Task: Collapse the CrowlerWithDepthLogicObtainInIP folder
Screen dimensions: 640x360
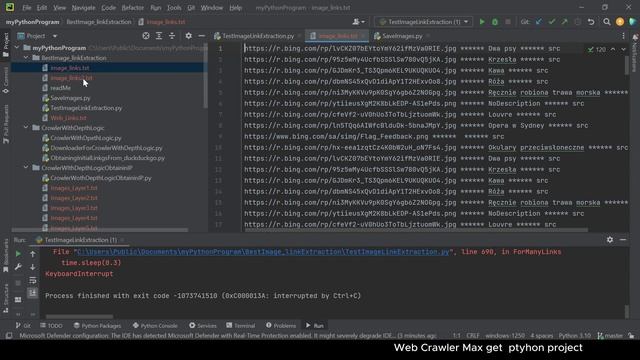Action: click(x=26, y=168)
